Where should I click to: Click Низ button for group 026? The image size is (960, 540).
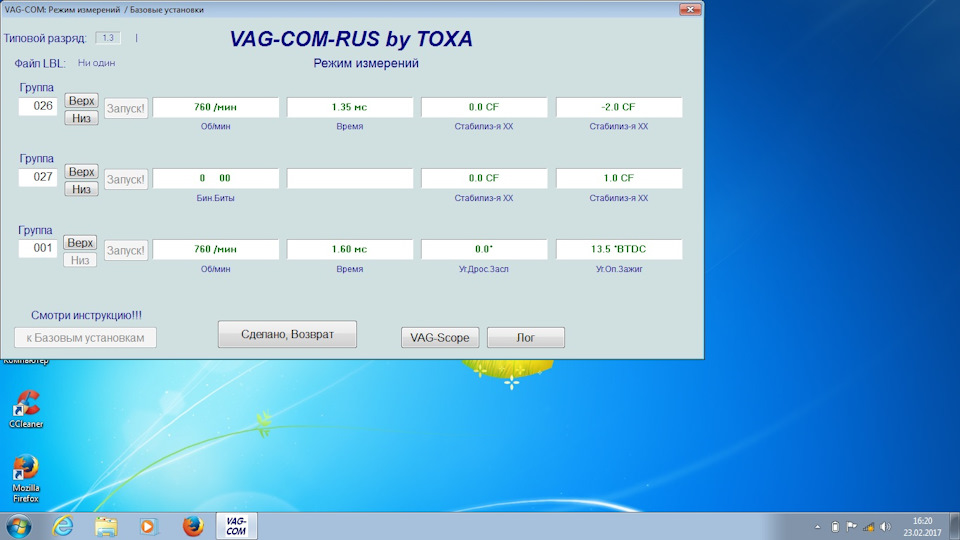(81, 118)
